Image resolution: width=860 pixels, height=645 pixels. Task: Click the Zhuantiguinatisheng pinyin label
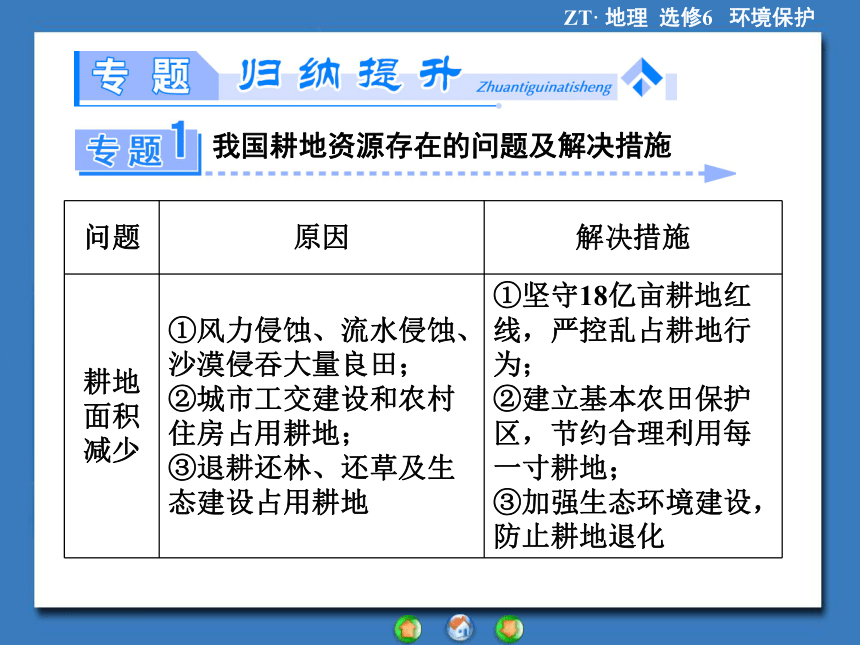pos(544,88)
